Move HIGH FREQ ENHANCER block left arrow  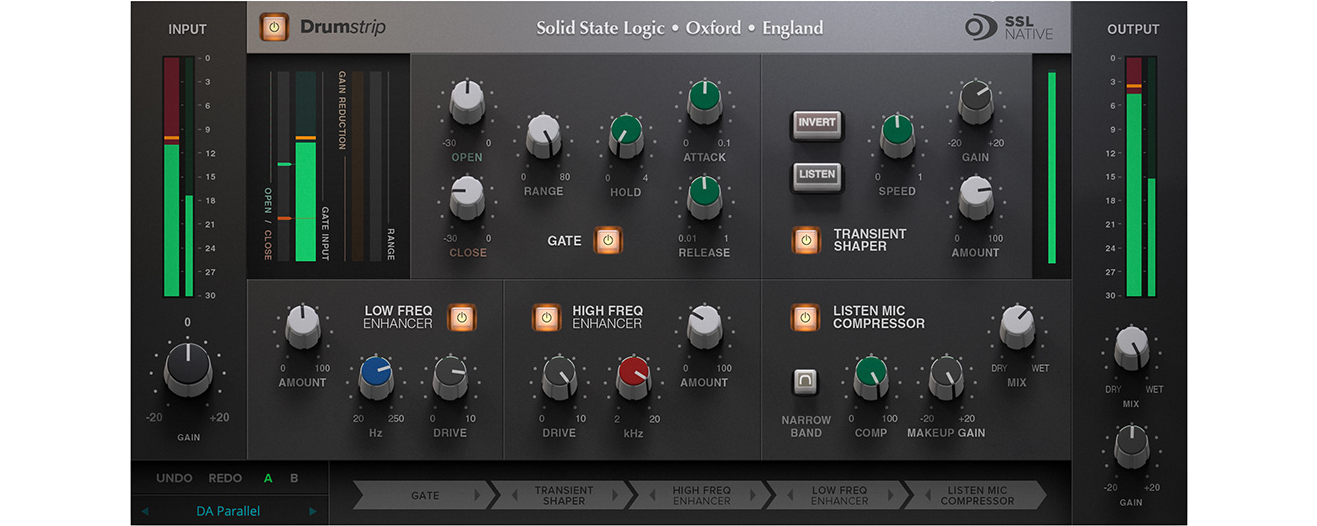(650, 495)
